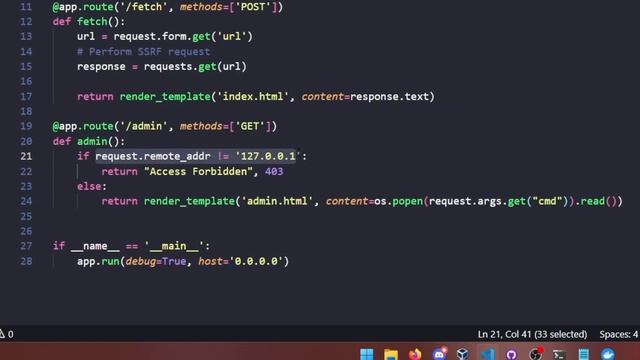Image resolution: width=640 pixels, height=360 pixels.
Task: Place cursor on 'def admin():' function name
Action: [x=93, y=142]
